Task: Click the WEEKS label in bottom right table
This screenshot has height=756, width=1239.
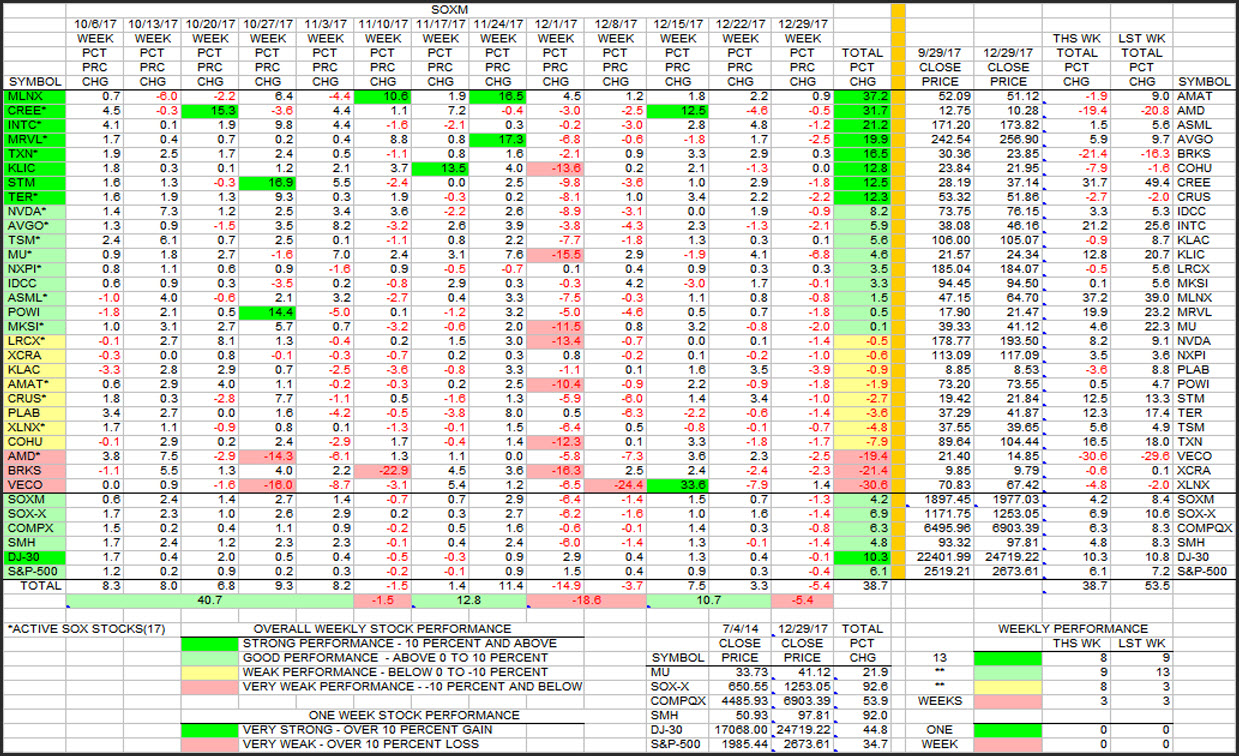Action: tap(938, 701)
